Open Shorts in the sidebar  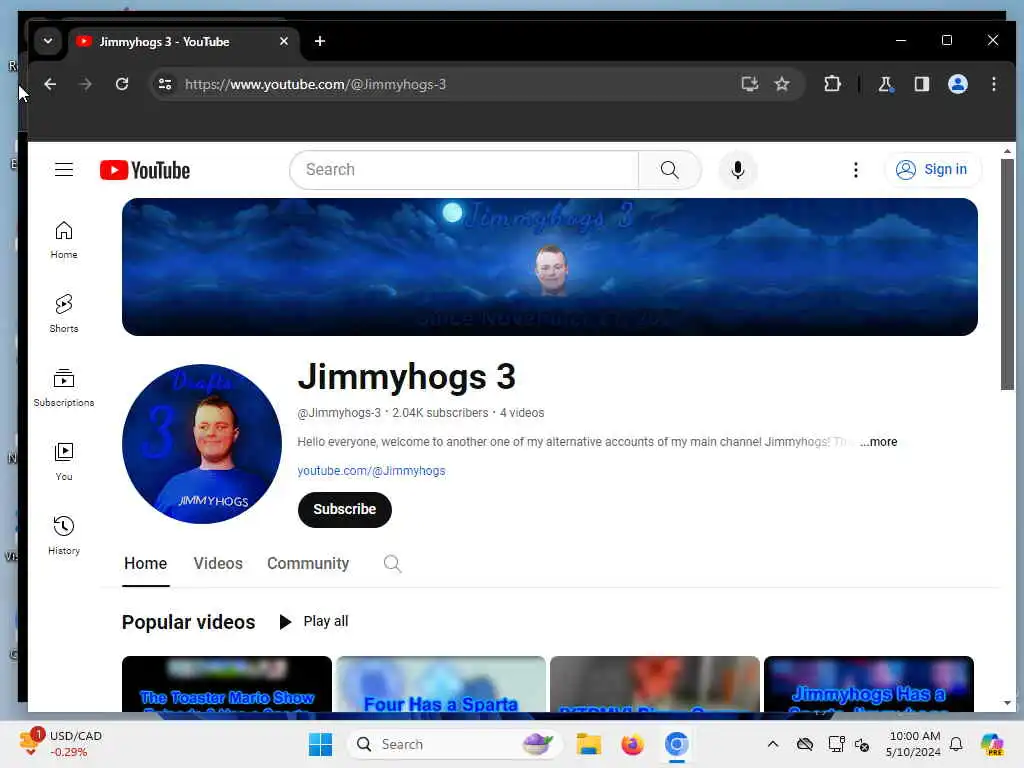[64, 313]
